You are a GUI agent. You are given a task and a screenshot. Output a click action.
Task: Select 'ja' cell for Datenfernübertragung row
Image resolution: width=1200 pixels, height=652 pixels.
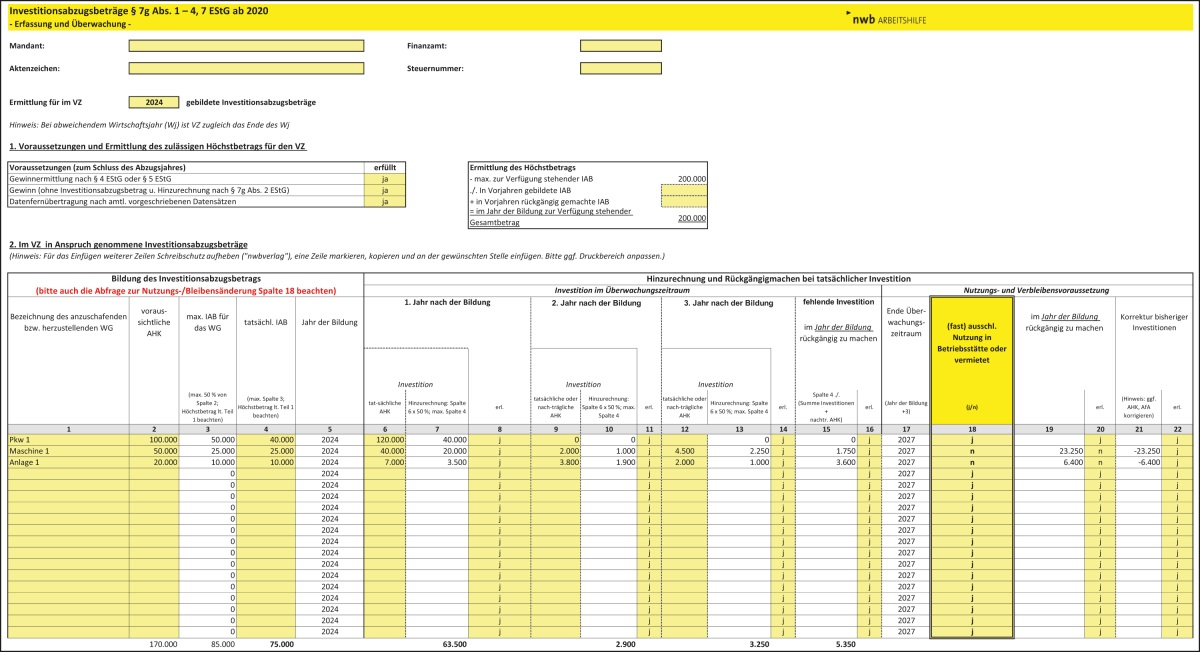(x=384, y=201)
